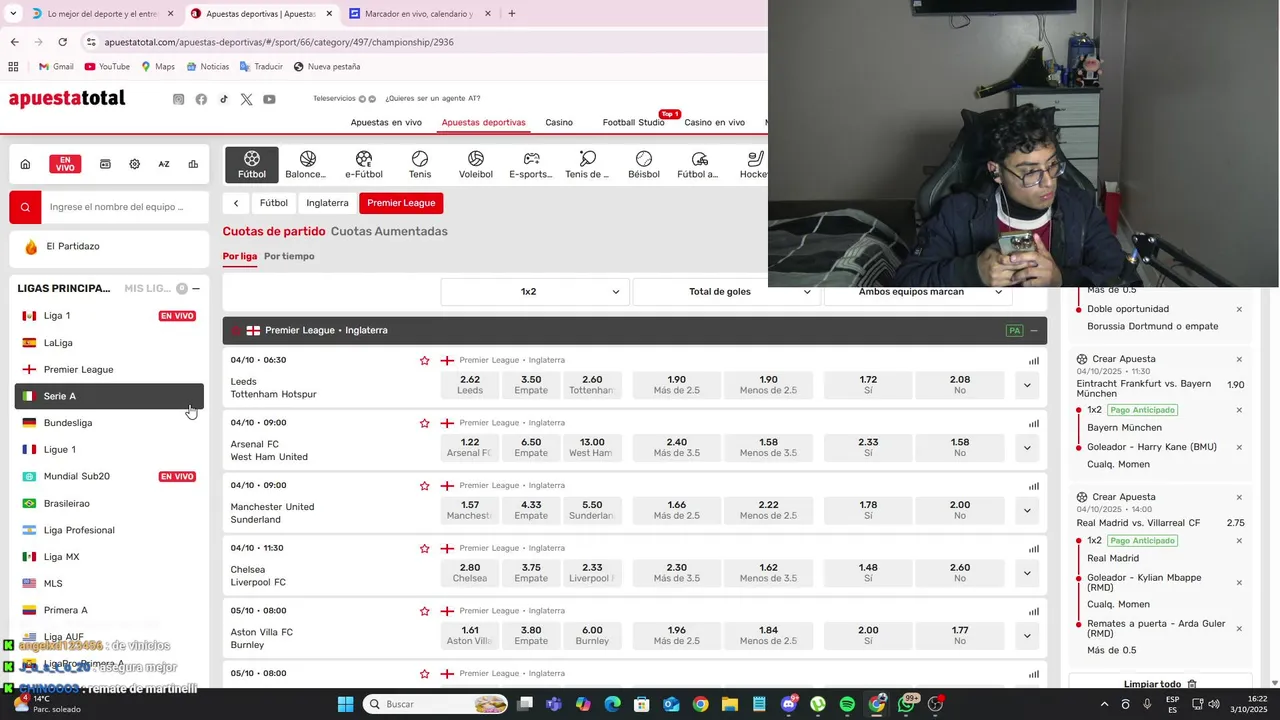Go to home icon in sidebar toolbar

pyautogui.click(x=26, y=164)
